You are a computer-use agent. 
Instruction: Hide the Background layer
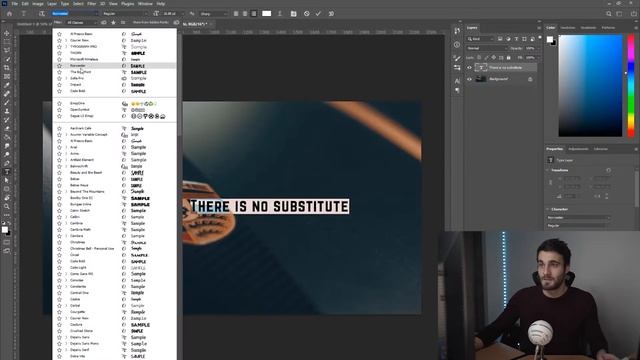pos(469,79)
